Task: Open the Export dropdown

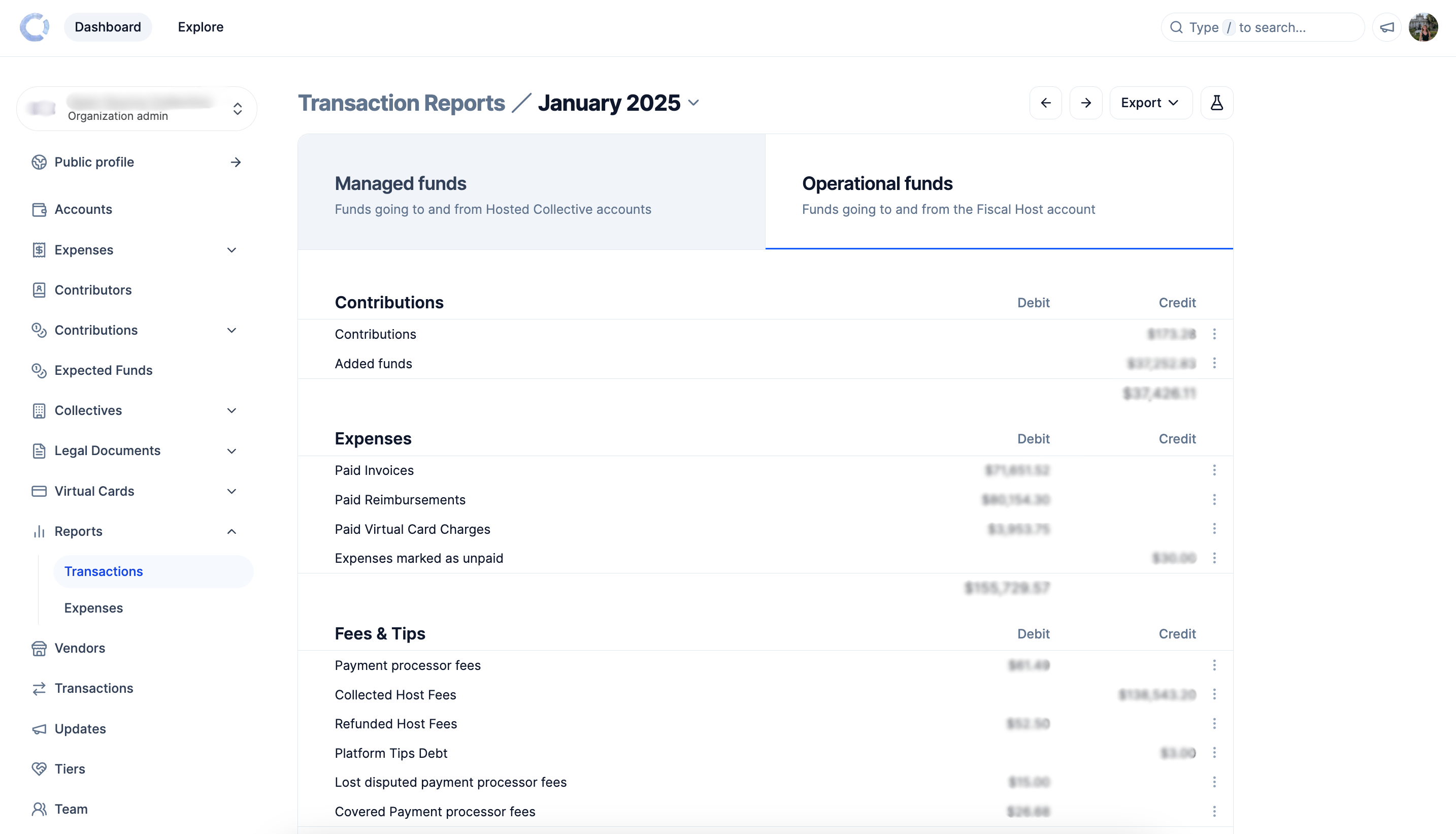Action: tap(1150, 103)
